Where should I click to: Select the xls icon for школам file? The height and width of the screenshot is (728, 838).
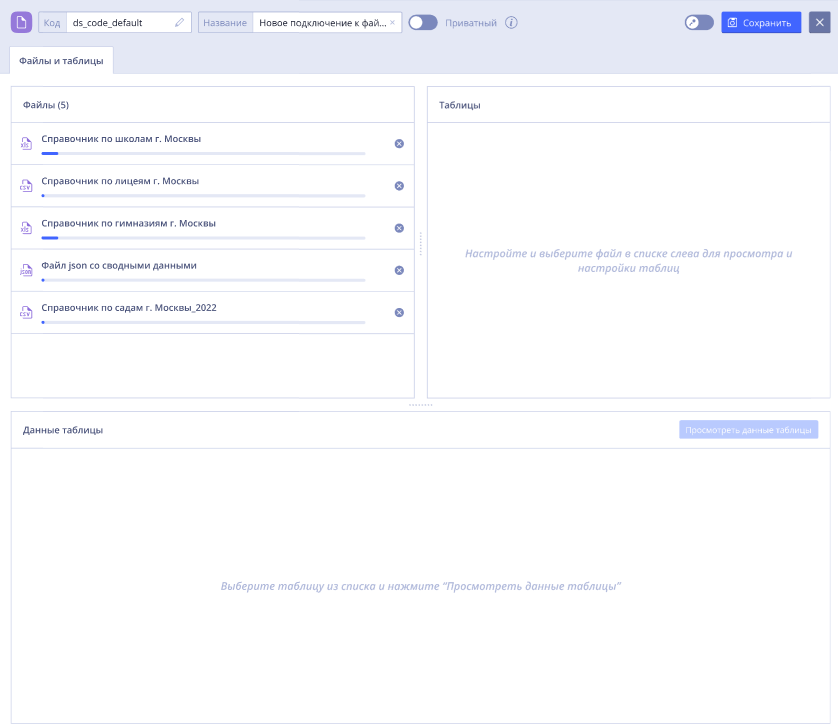(x=26, y=144)
